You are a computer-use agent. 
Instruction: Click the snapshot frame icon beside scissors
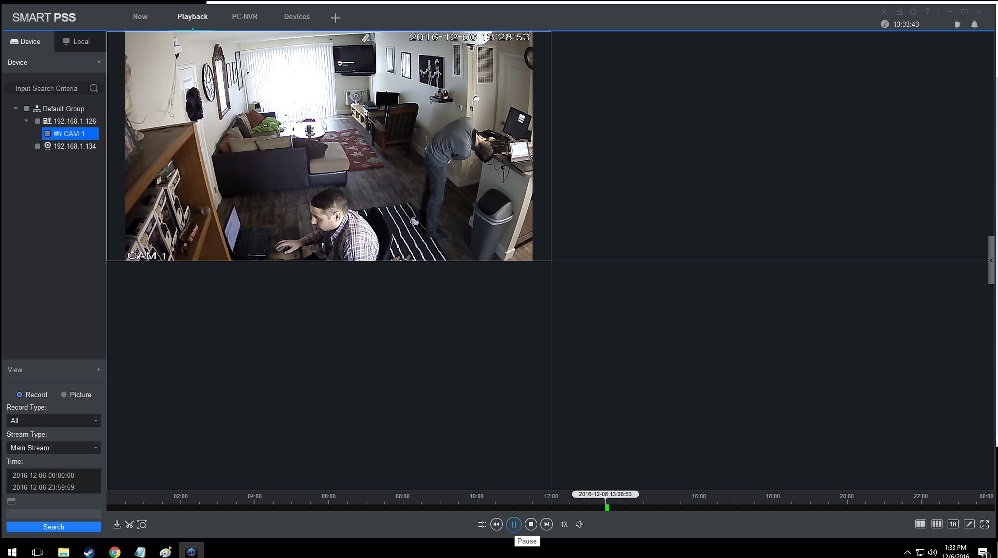[142, 524]
